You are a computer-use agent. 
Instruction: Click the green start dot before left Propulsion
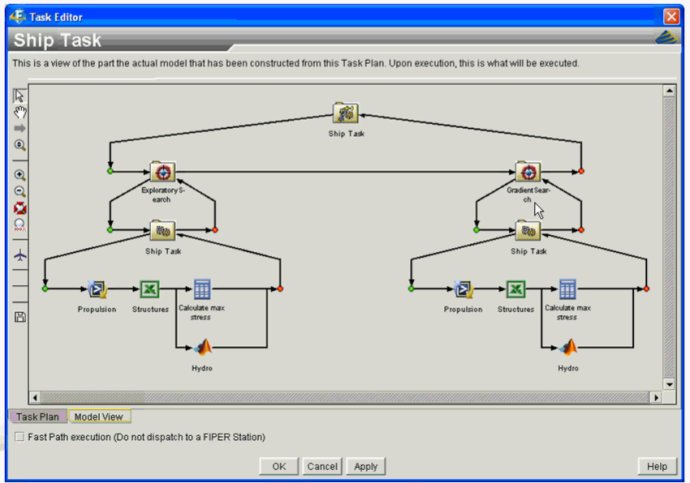click(44, 289)
